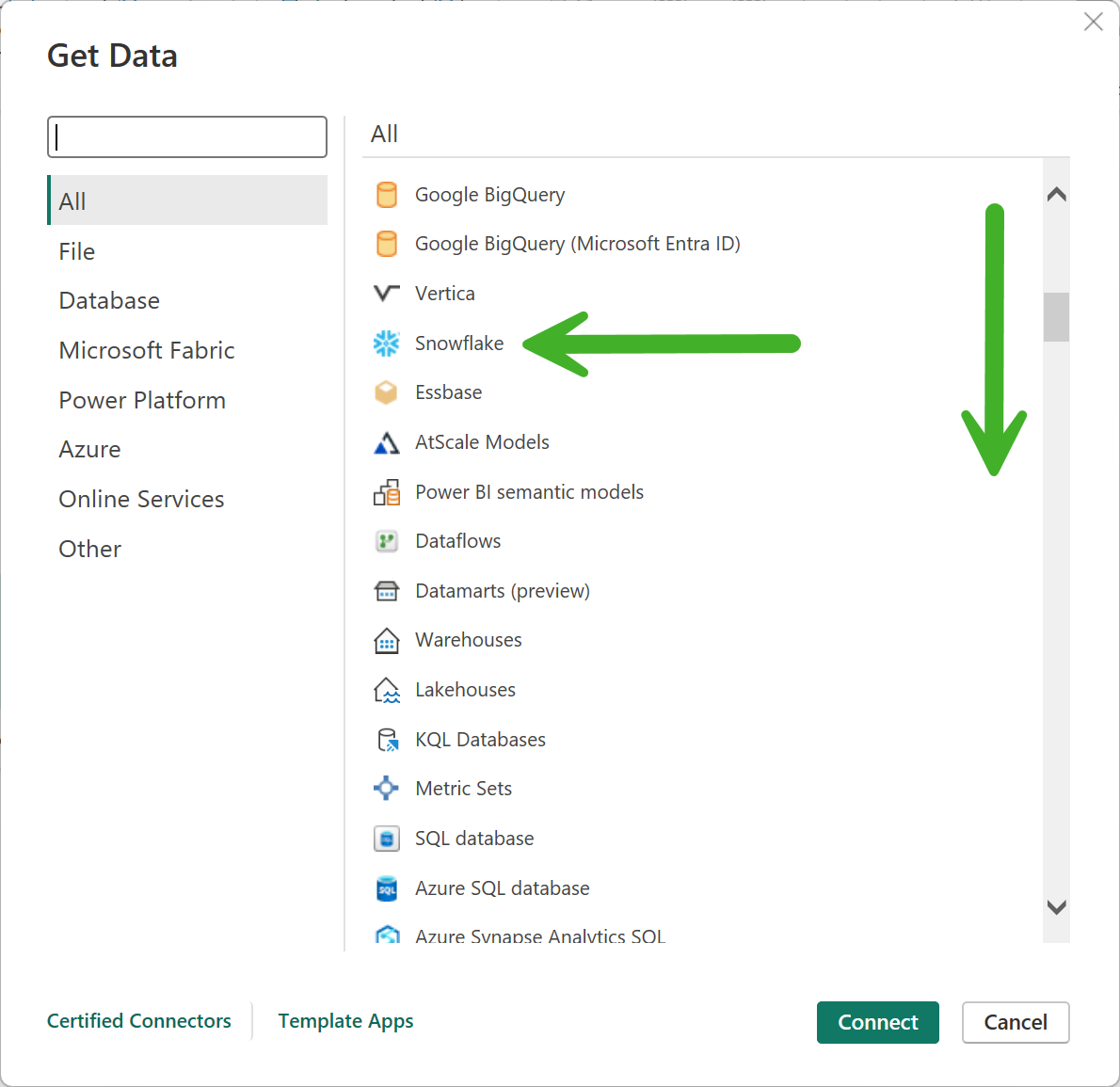Open the Certified Connectors link
The width and height of the screenshot is (1120, 1087).
pyautogui.click(x=139, y=1020)
